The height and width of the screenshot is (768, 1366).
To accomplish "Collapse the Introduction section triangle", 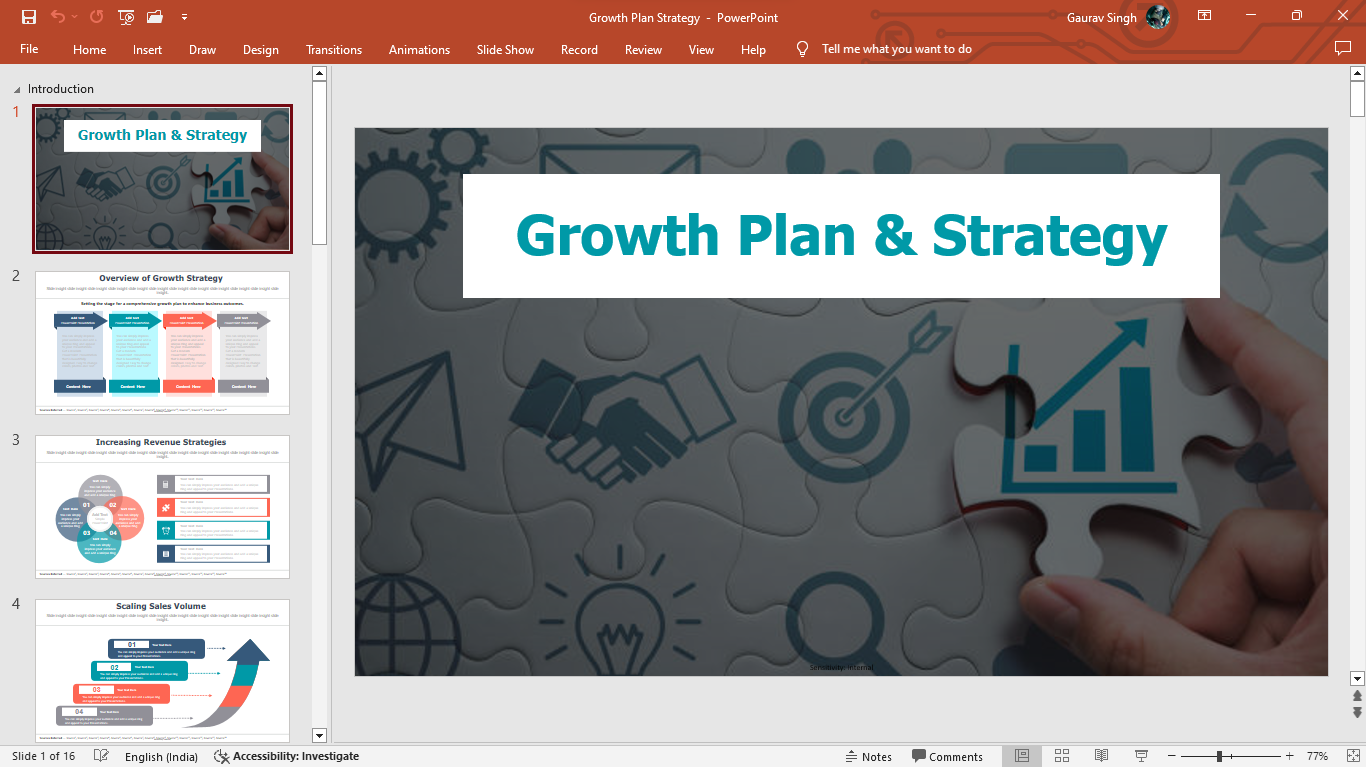I will (x=16, y=90).
